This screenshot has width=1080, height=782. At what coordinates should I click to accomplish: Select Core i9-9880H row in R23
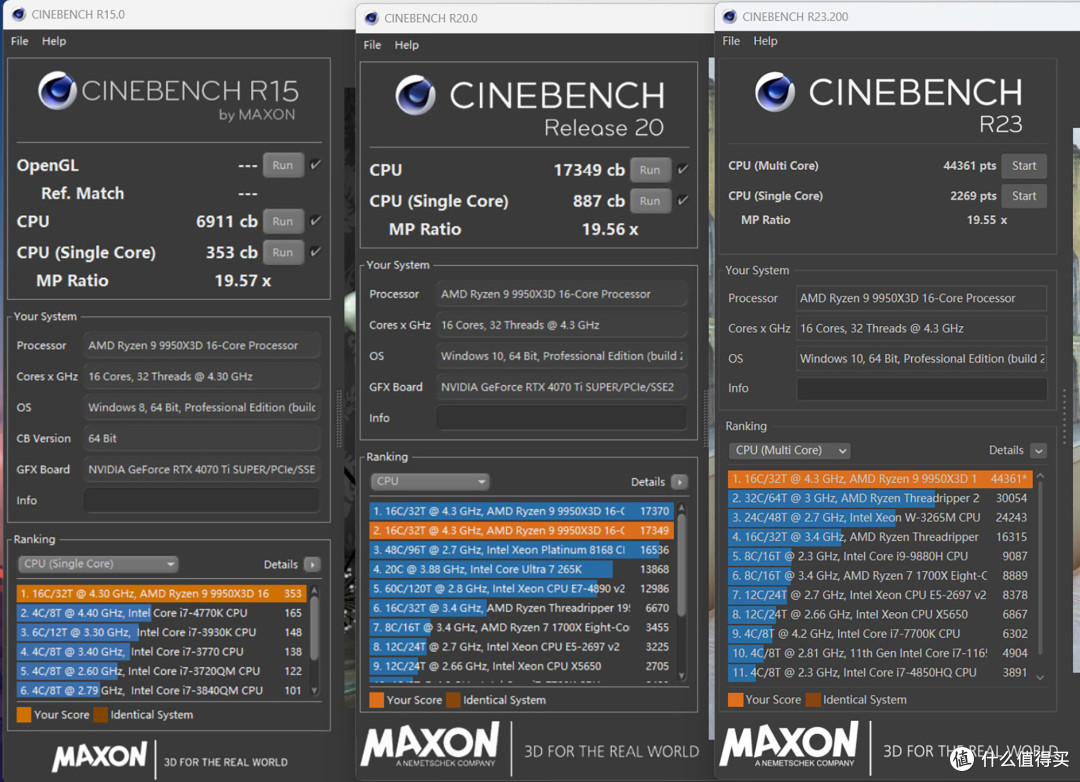click(x=880, y=555)
